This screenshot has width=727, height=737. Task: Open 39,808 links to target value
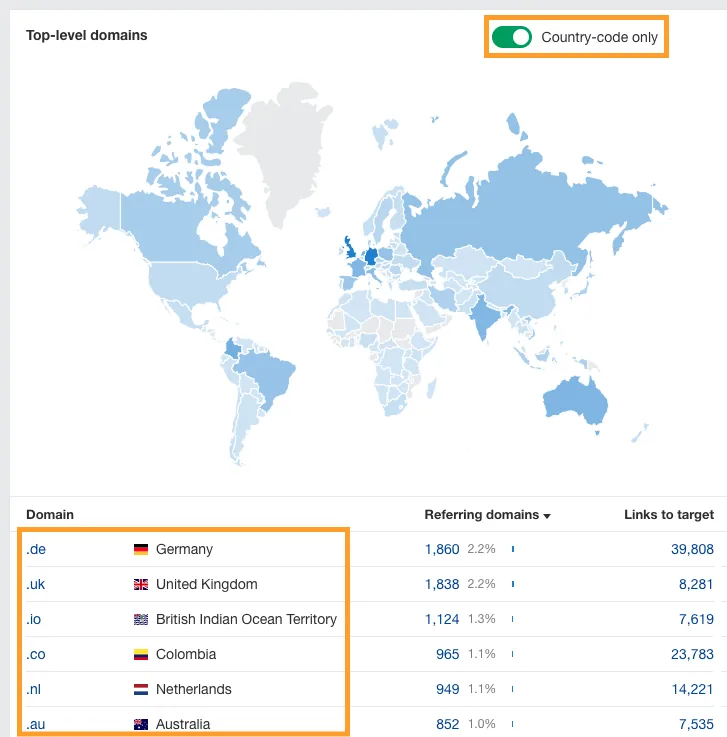(x=692, y=549)
